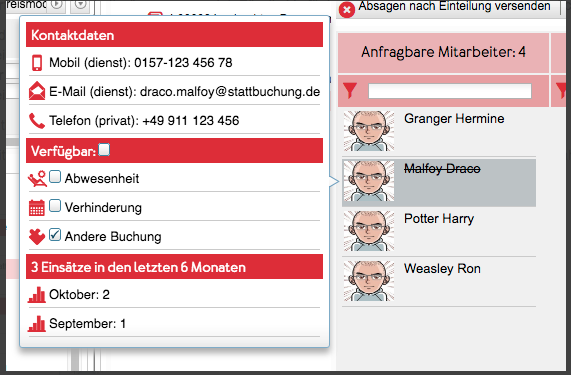Click the email draco.malfoy@stattbuchung.de
Screen dimensions: 571x375
(x=230, y=91)
